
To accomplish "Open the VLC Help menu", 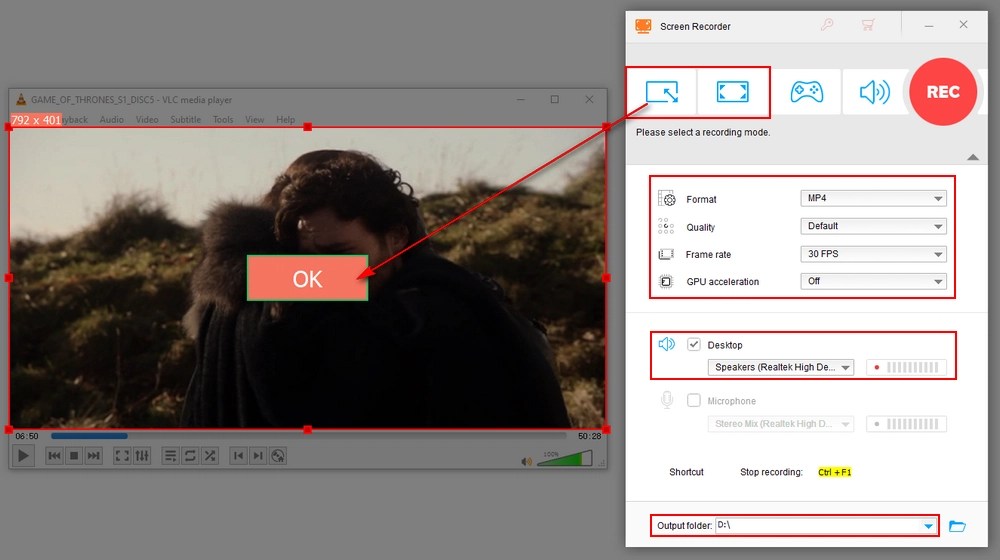I will 286,119.
